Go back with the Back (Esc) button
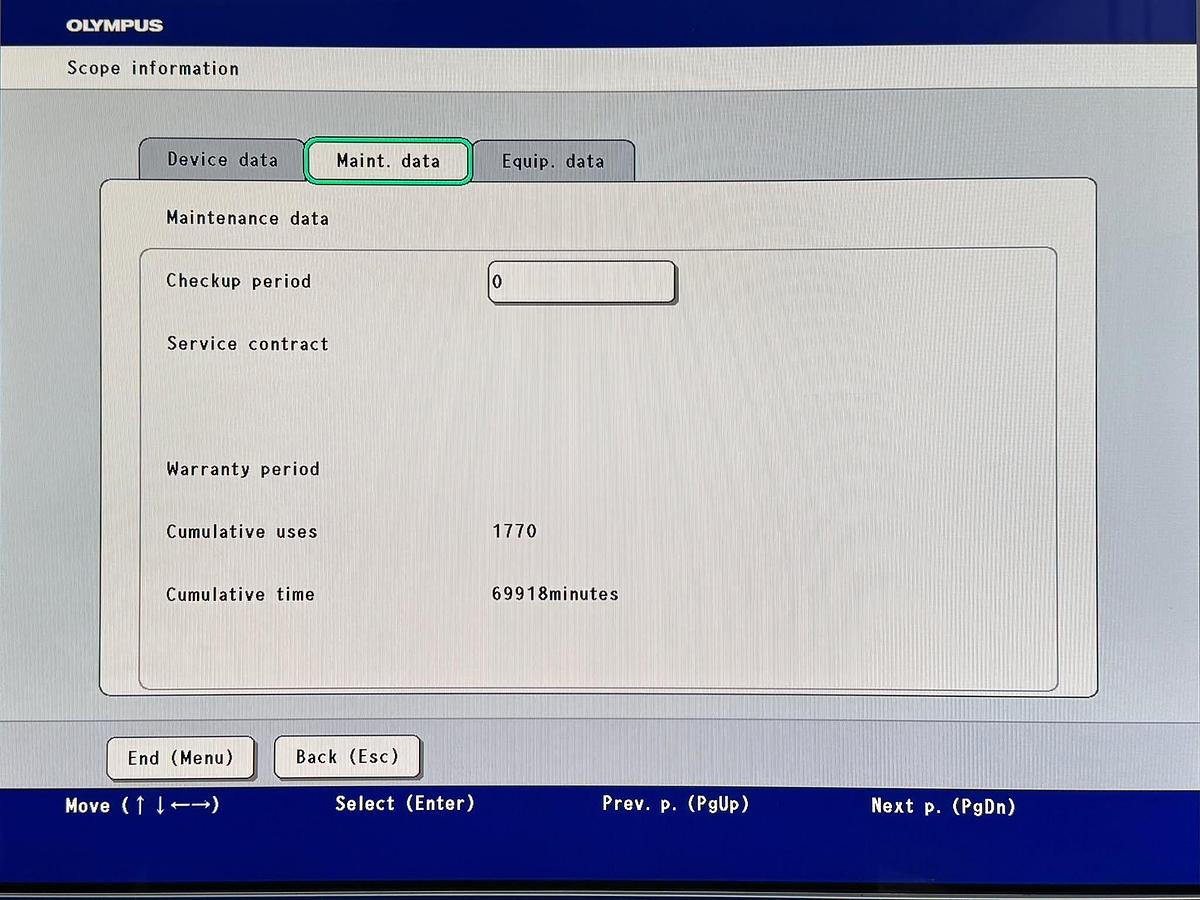1200x900 pixels. point(347,757)
